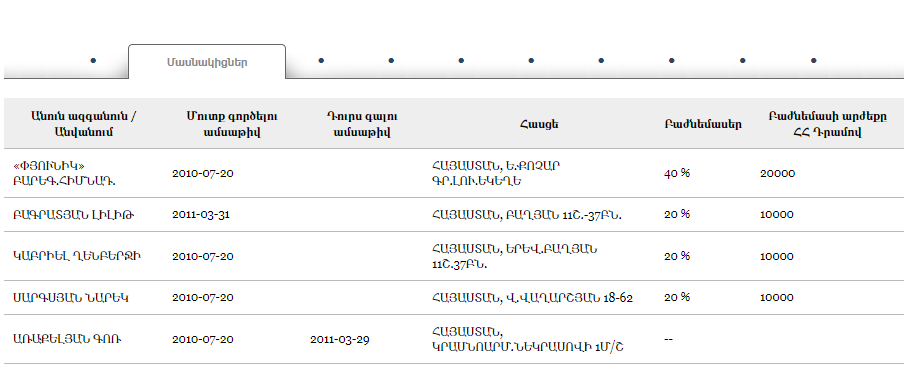Open the Մասնակիցներ tab
This screenshot has width=910, height=378.
[207, 62]
